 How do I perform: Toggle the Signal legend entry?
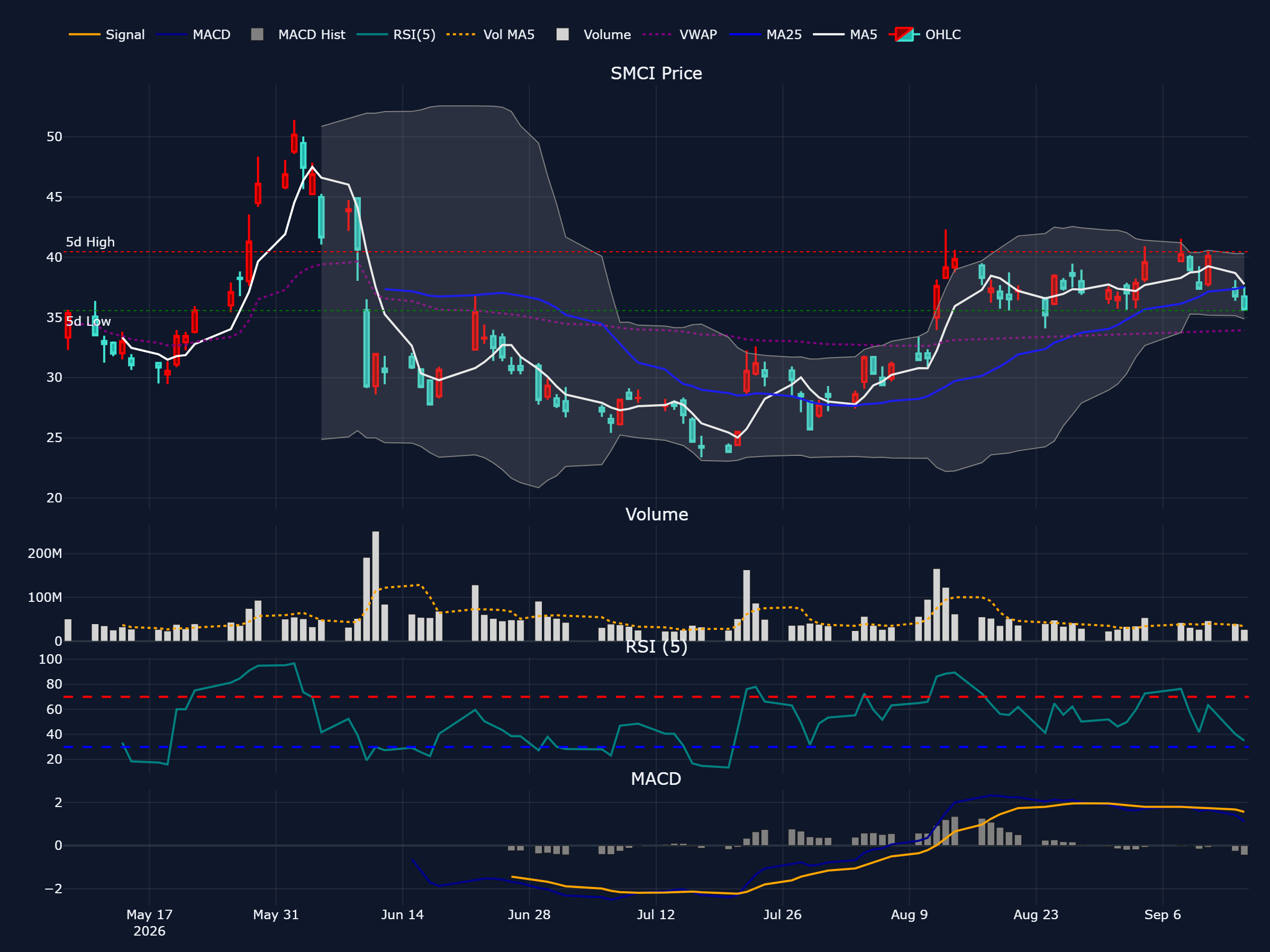pyautogui.click(x=107, y=34)
